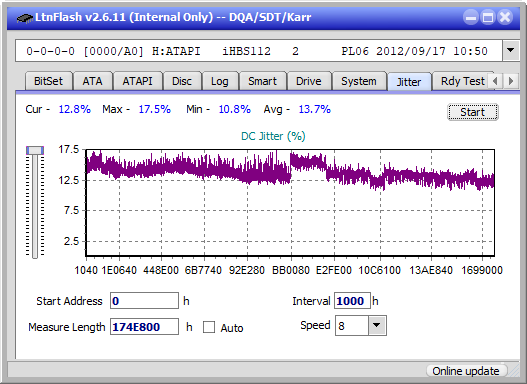Click the Measure Length input field
Screen dimensions: 527x384
point(145,327)
